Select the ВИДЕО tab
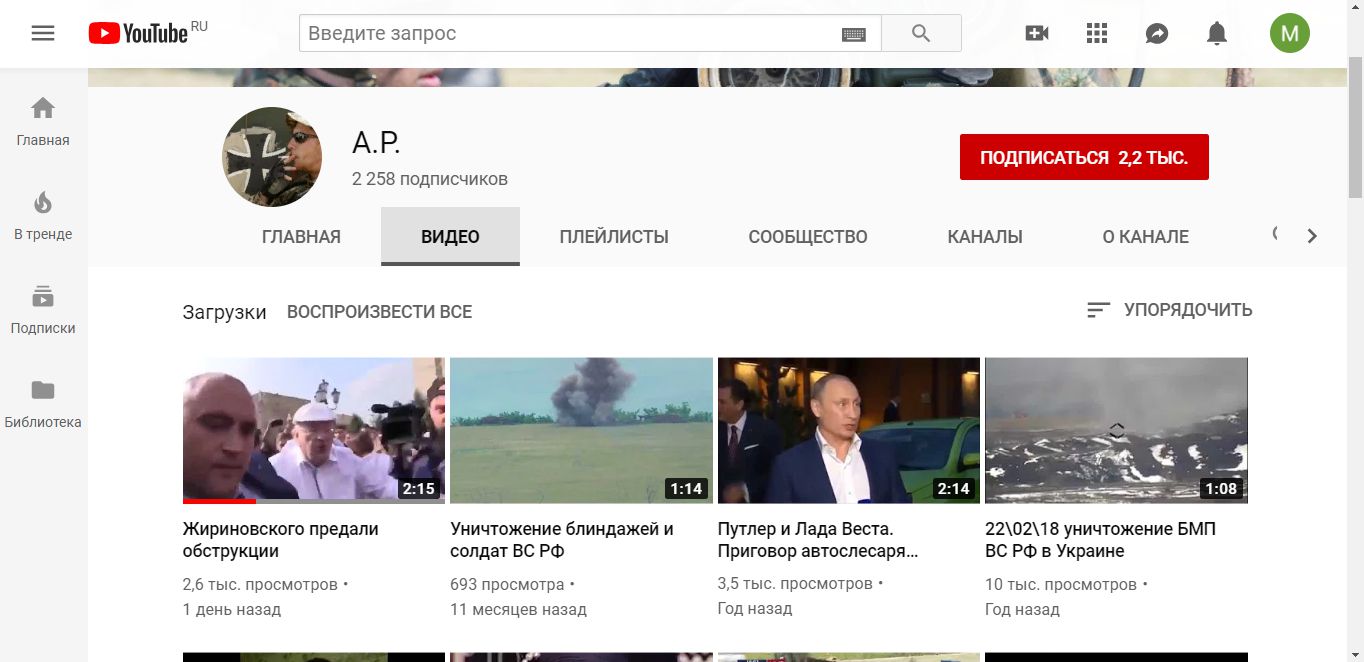 [450, 237]
